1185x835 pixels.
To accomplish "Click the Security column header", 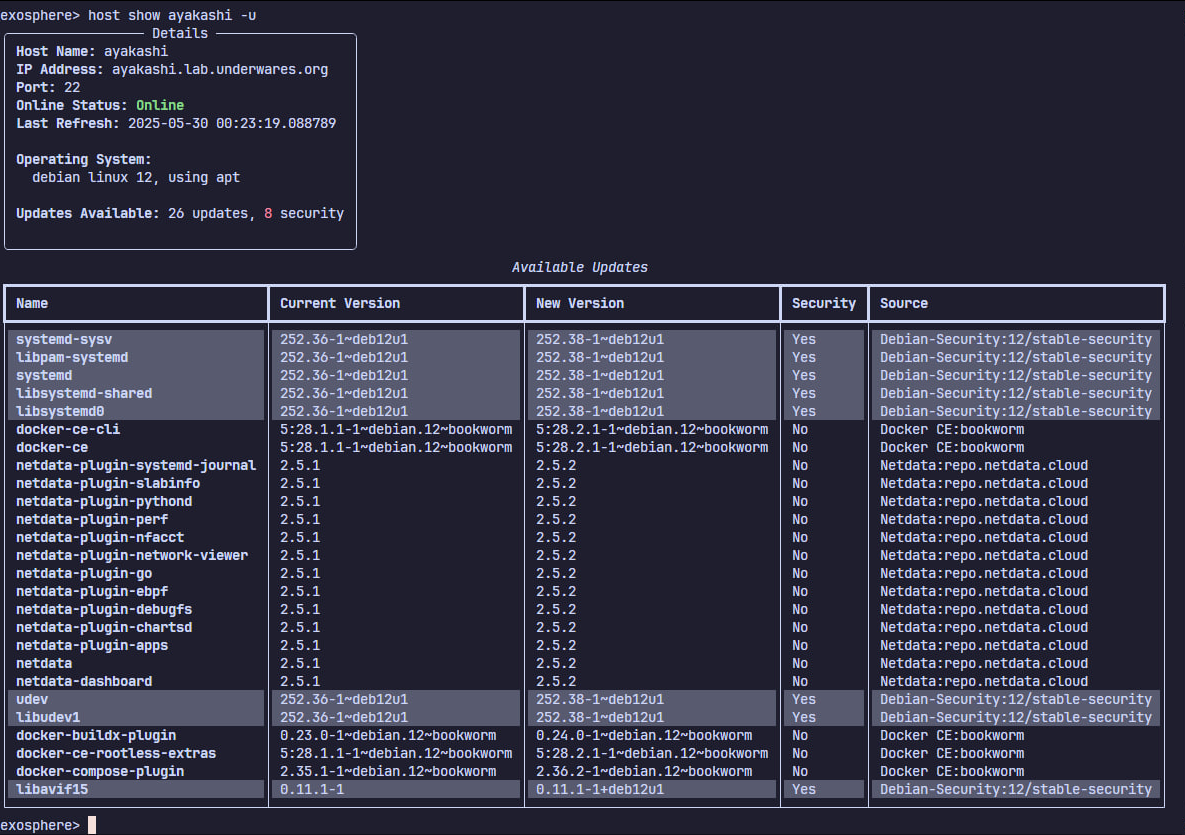I will point(824,303).
